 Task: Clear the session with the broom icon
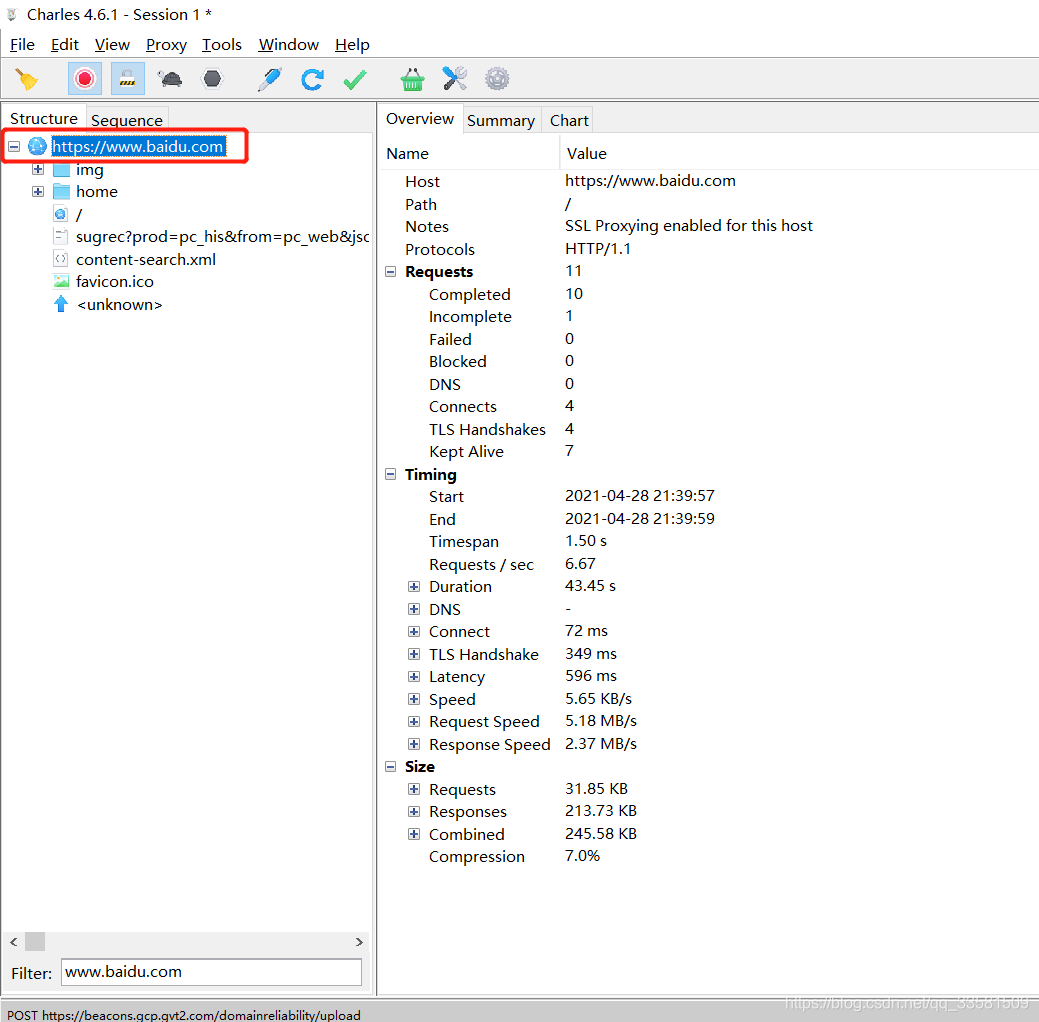tap(27, 79)
